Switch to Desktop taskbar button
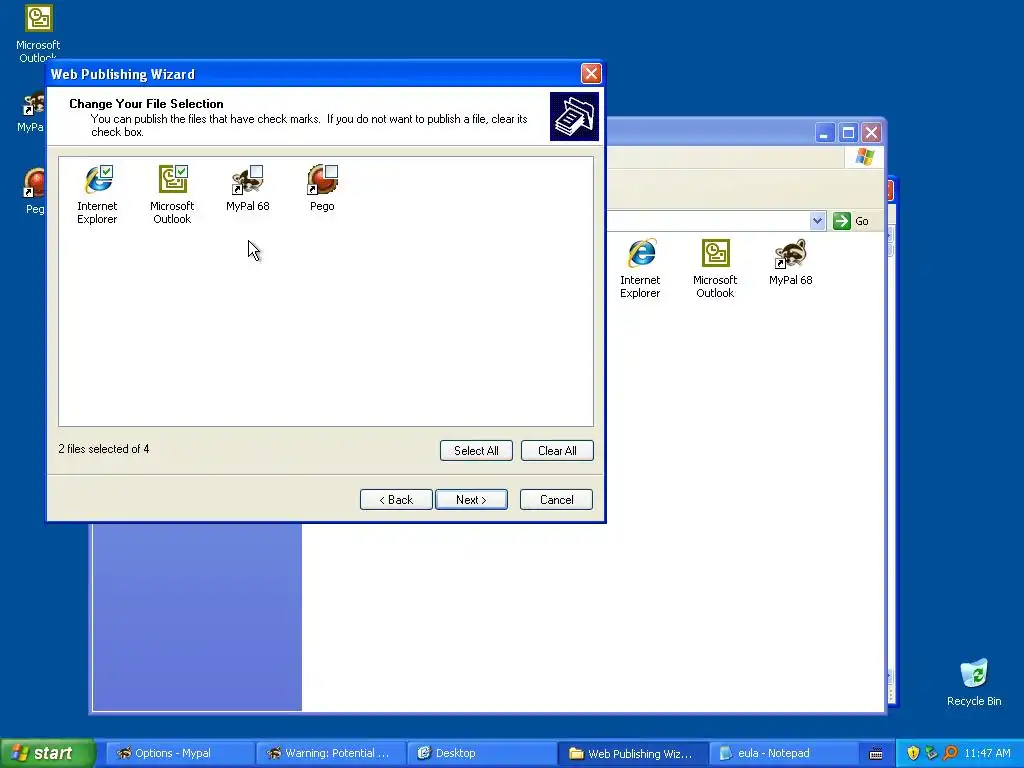 (481, 753)
